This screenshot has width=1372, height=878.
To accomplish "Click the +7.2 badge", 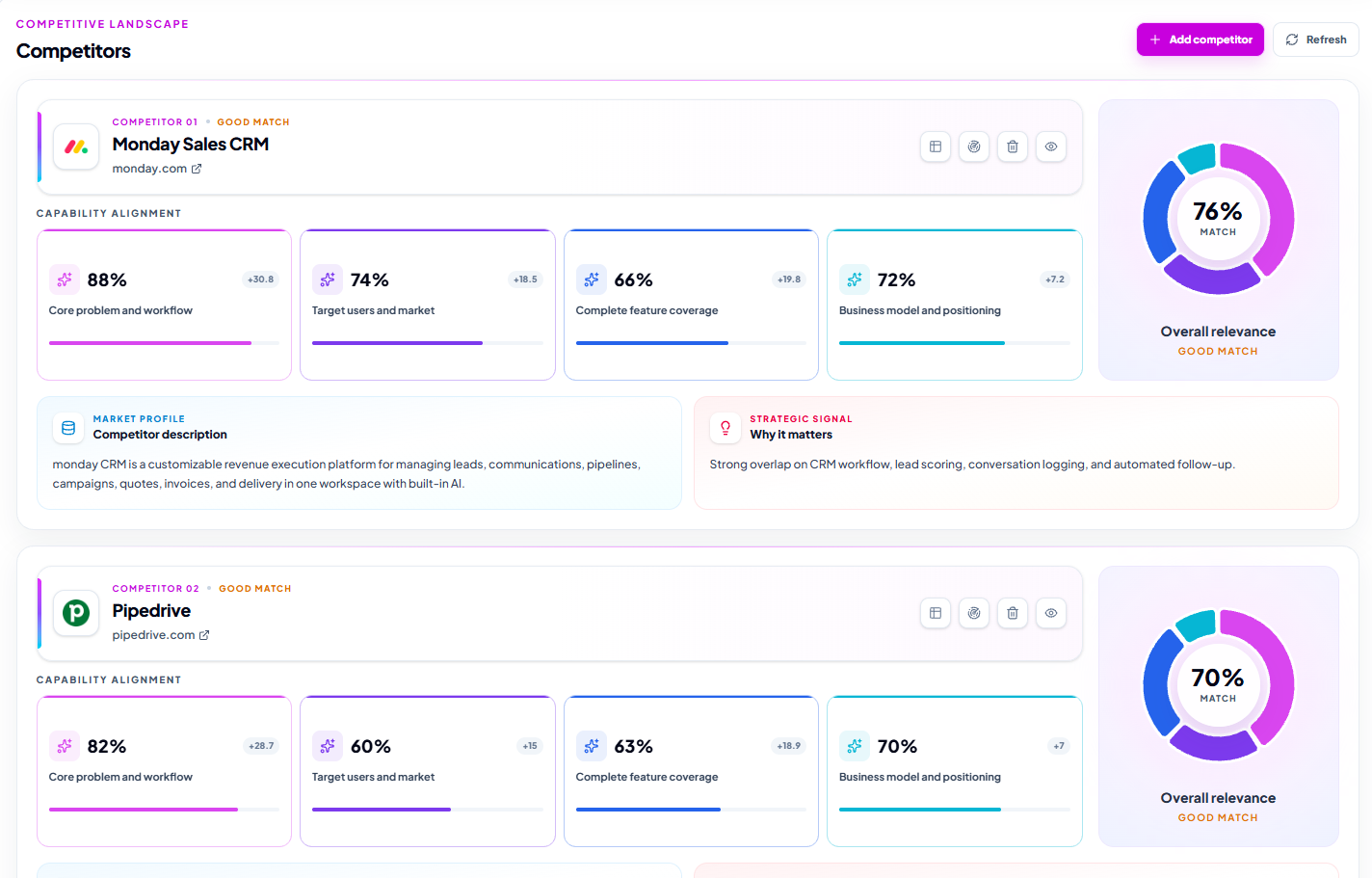I will pyautogui.click(x=1055, y=279).
